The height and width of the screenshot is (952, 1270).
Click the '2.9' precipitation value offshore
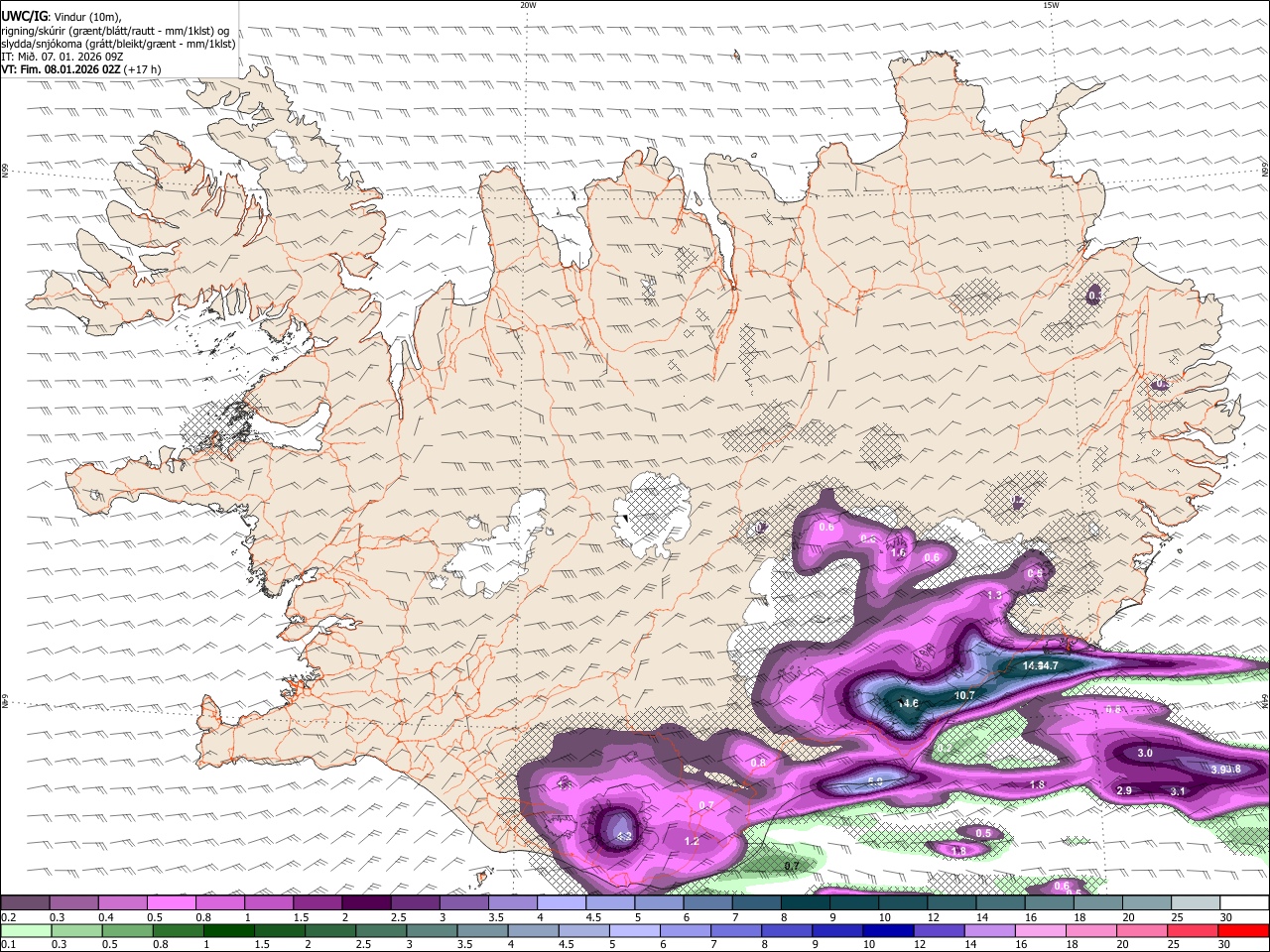[1124, 790]
